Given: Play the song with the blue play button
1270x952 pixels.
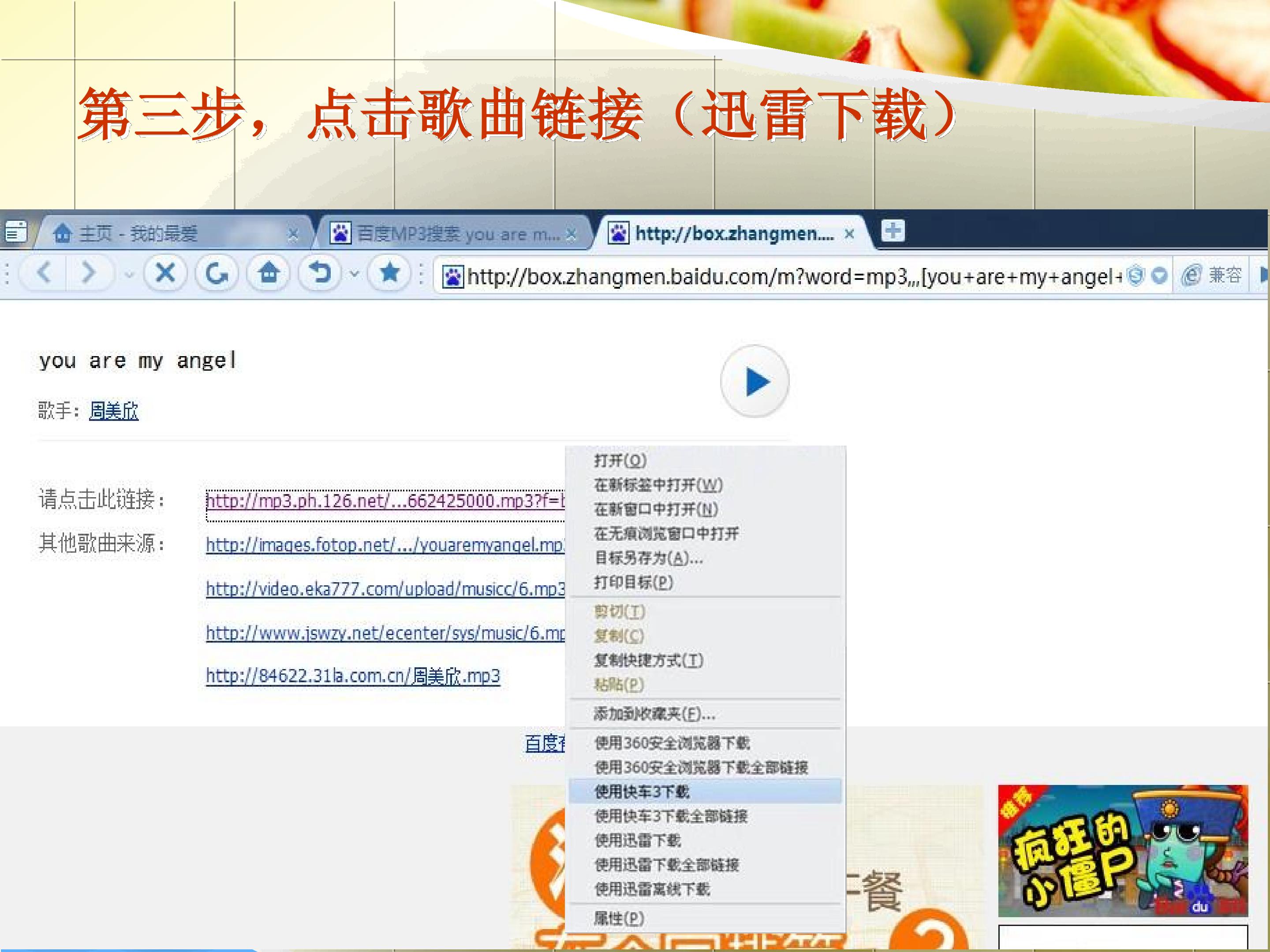Looking at the screenshot, I should pyautogui.click(x=755, y=381).
